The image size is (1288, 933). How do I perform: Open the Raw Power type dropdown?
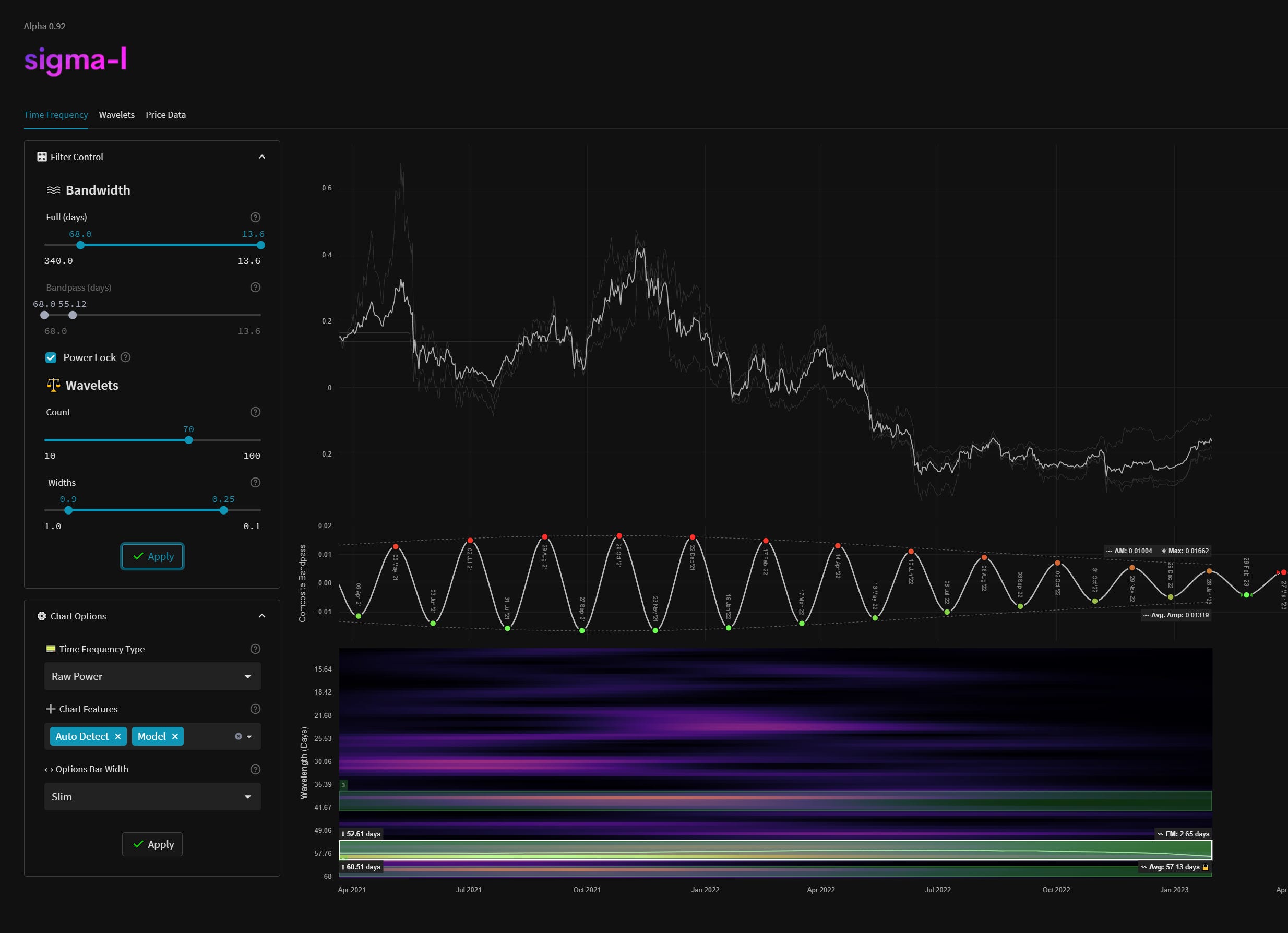pyautogui.click(x=152, y=676)
